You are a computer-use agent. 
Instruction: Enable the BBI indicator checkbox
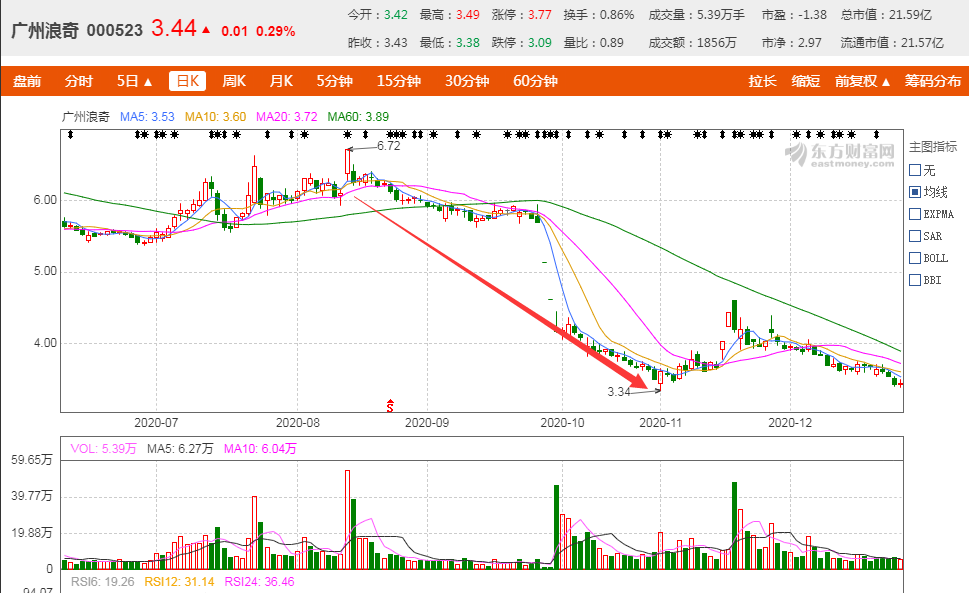pos(915,280)
